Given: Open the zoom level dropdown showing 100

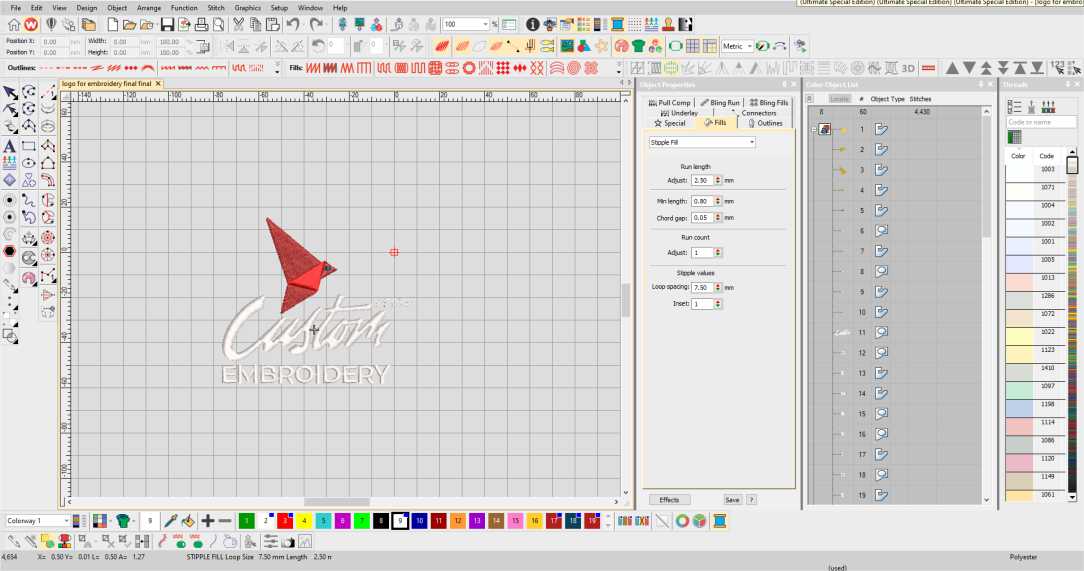Looking at the screenshot, I should pos(486,24).
